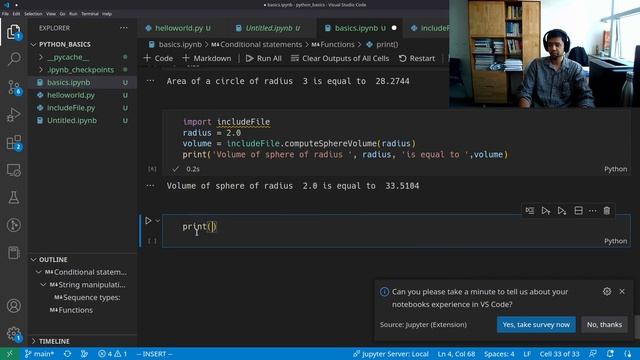This screenshot has height=360, width=640.
Task: Run the print() cell with play icon
Action: click(x=148, y=221)
